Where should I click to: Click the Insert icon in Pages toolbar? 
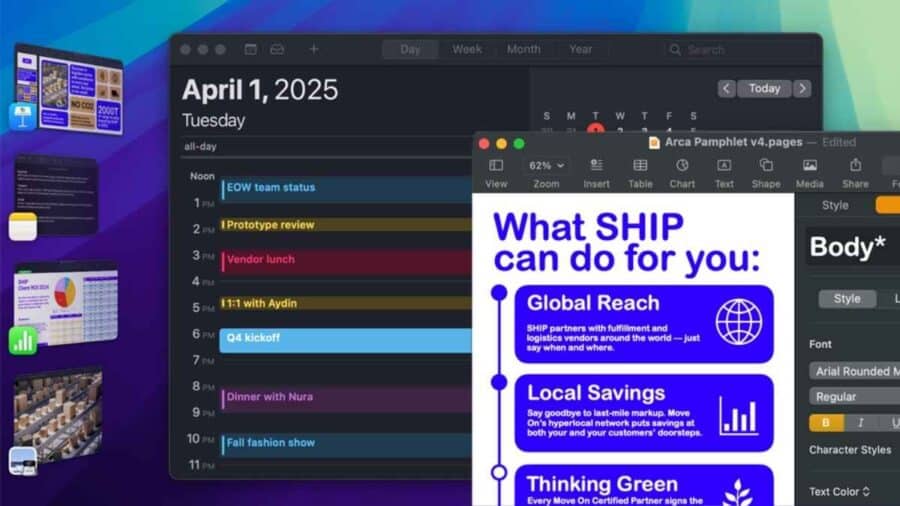coord(596,166)
